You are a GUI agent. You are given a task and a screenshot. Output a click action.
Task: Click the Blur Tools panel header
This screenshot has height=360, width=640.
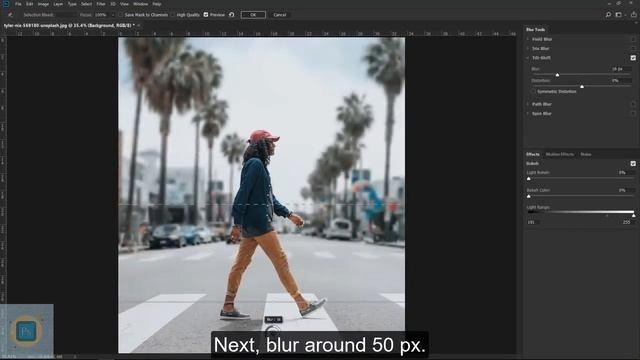536,30
